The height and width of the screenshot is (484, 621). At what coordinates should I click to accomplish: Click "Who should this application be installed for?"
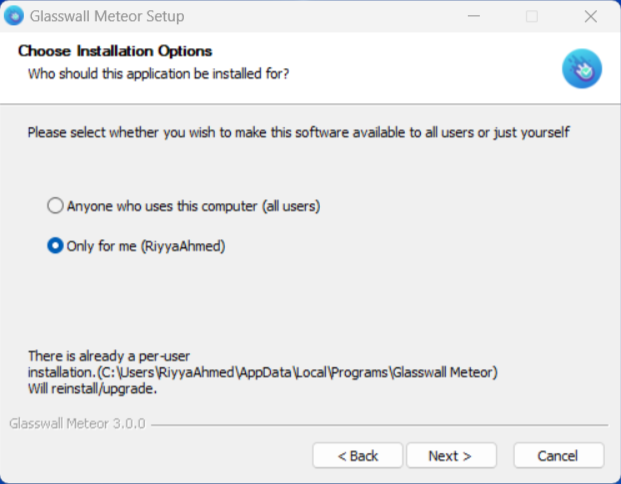[x=158, y=73]
